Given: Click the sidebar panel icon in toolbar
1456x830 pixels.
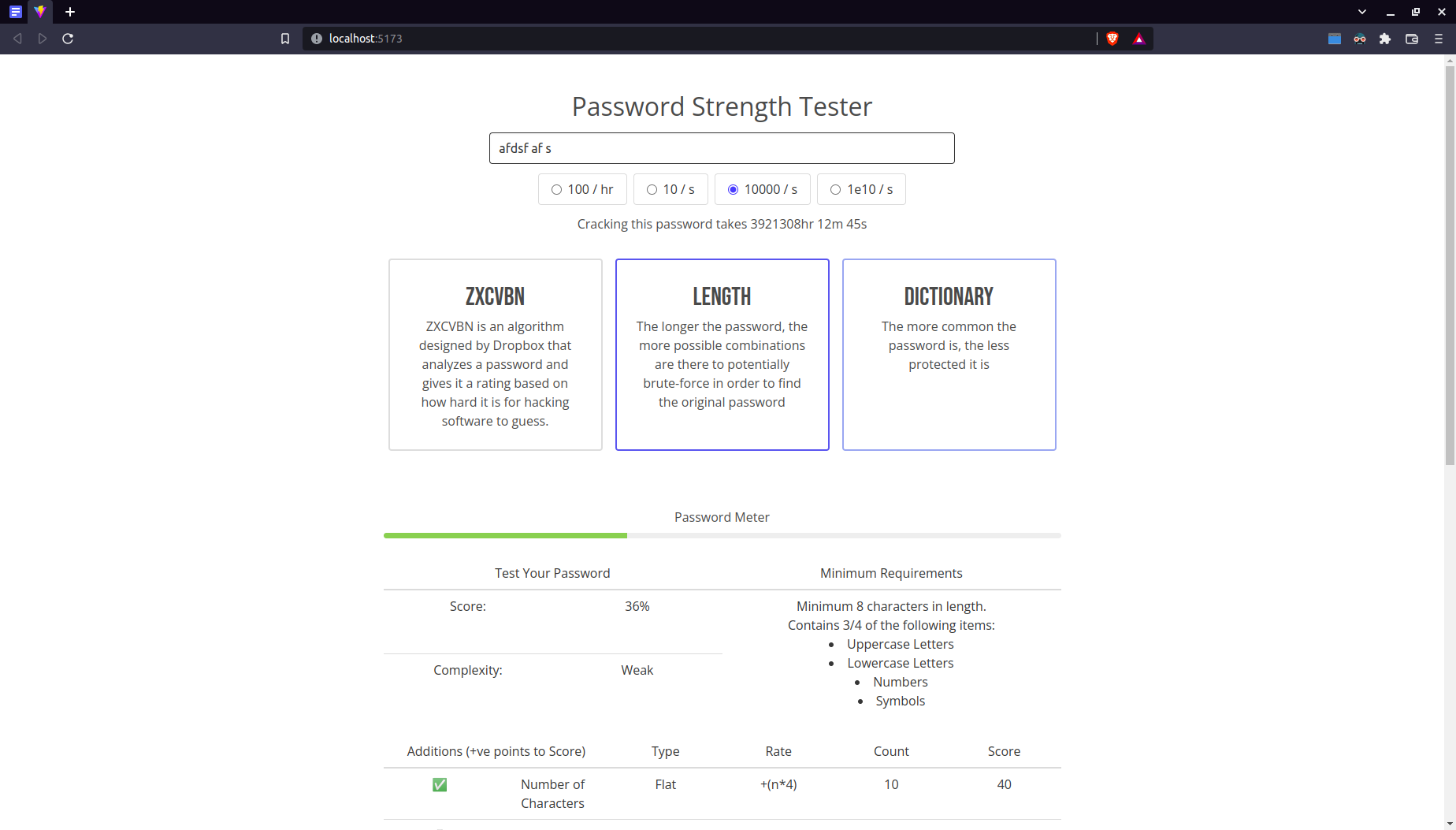Looking at the screenshot, I should pos(1334,38).
